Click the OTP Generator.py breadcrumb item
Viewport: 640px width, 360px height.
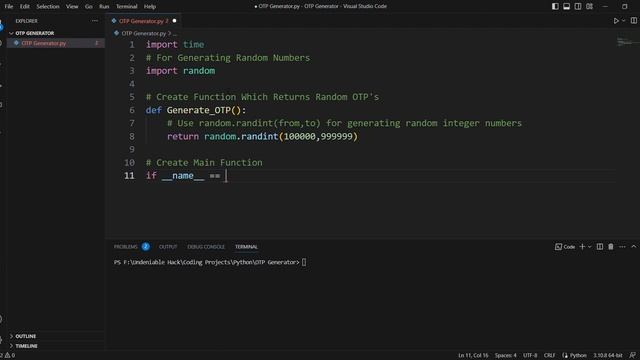coord(143,33)
